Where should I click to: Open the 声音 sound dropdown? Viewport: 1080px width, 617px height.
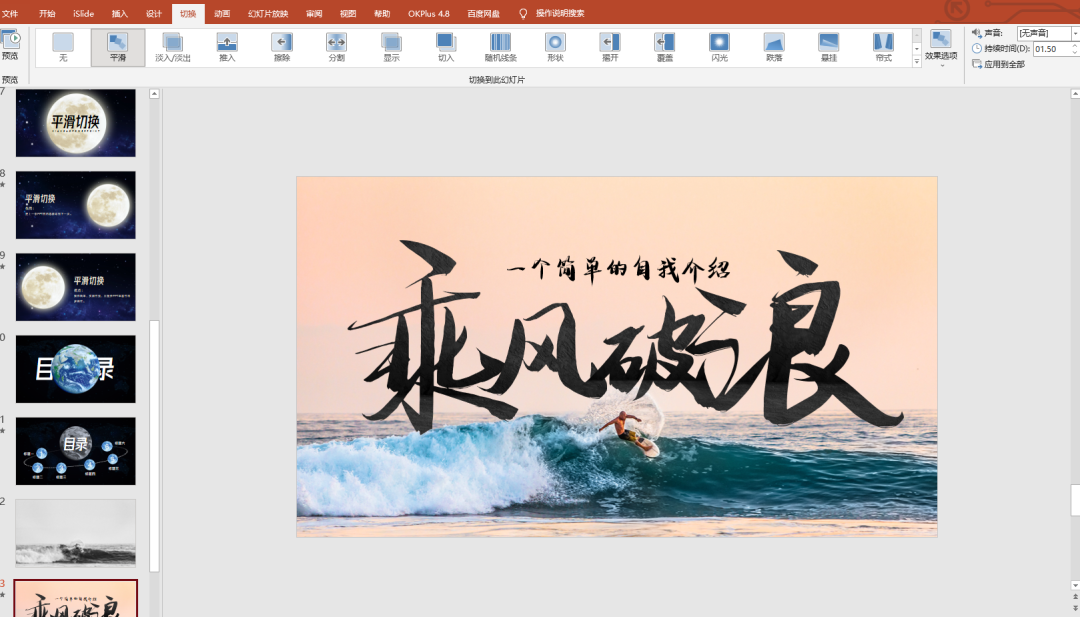(x=1075, y=33)
